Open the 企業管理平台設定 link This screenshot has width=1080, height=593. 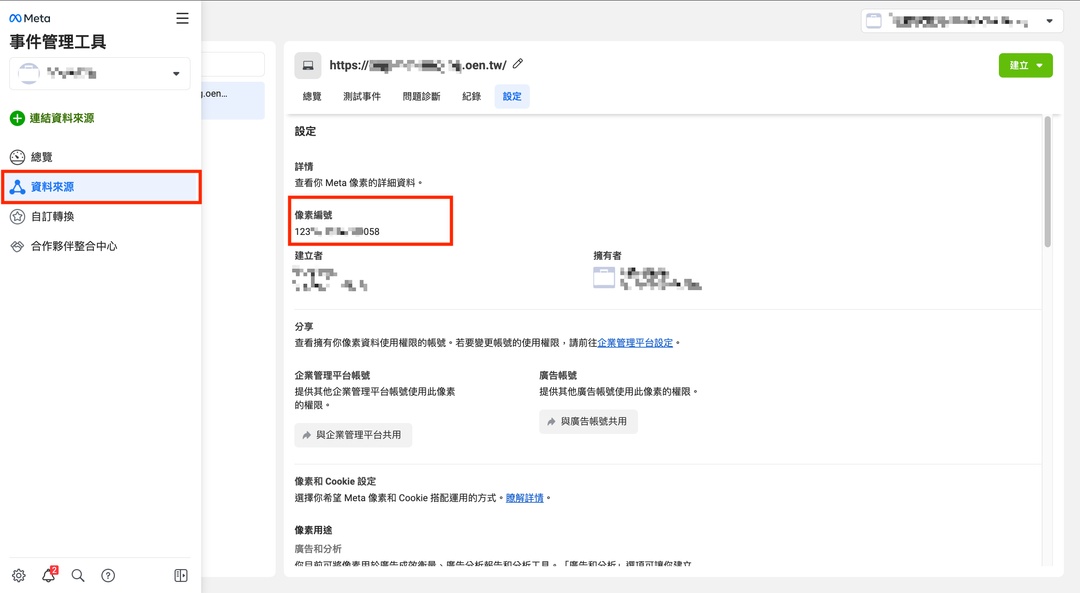click(635, 342)
